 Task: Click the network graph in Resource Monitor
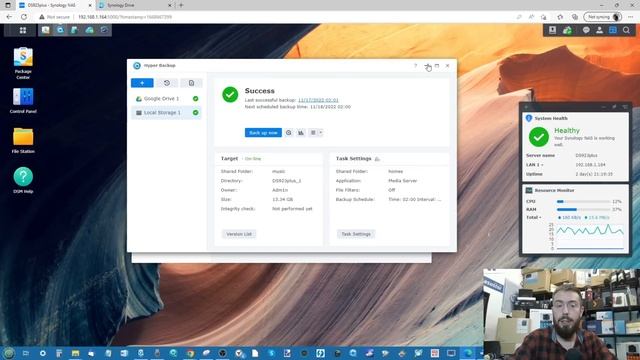[590, 236]
